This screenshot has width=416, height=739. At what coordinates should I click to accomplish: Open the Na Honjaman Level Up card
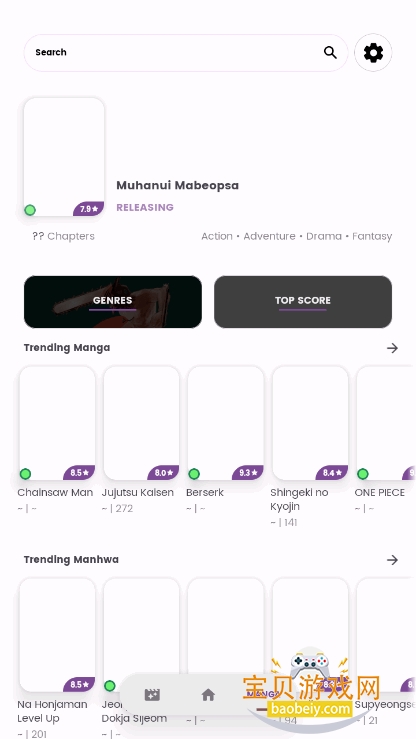tap(57, 635)
